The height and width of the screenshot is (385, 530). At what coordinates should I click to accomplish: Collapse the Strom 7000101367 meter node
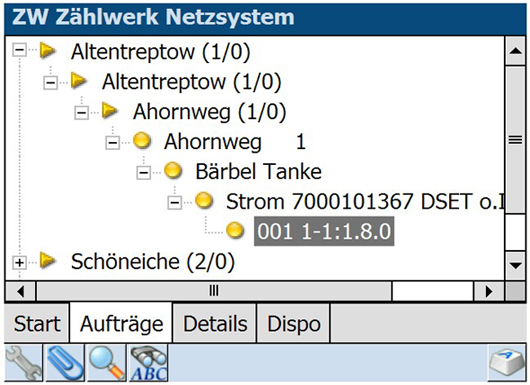point(174,202)
